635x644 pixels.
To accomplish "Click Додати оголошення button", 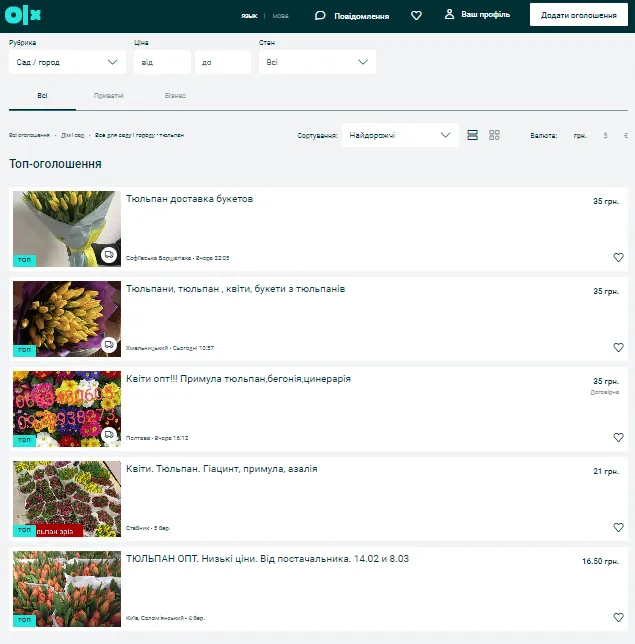I will click(x=577, y=15).
